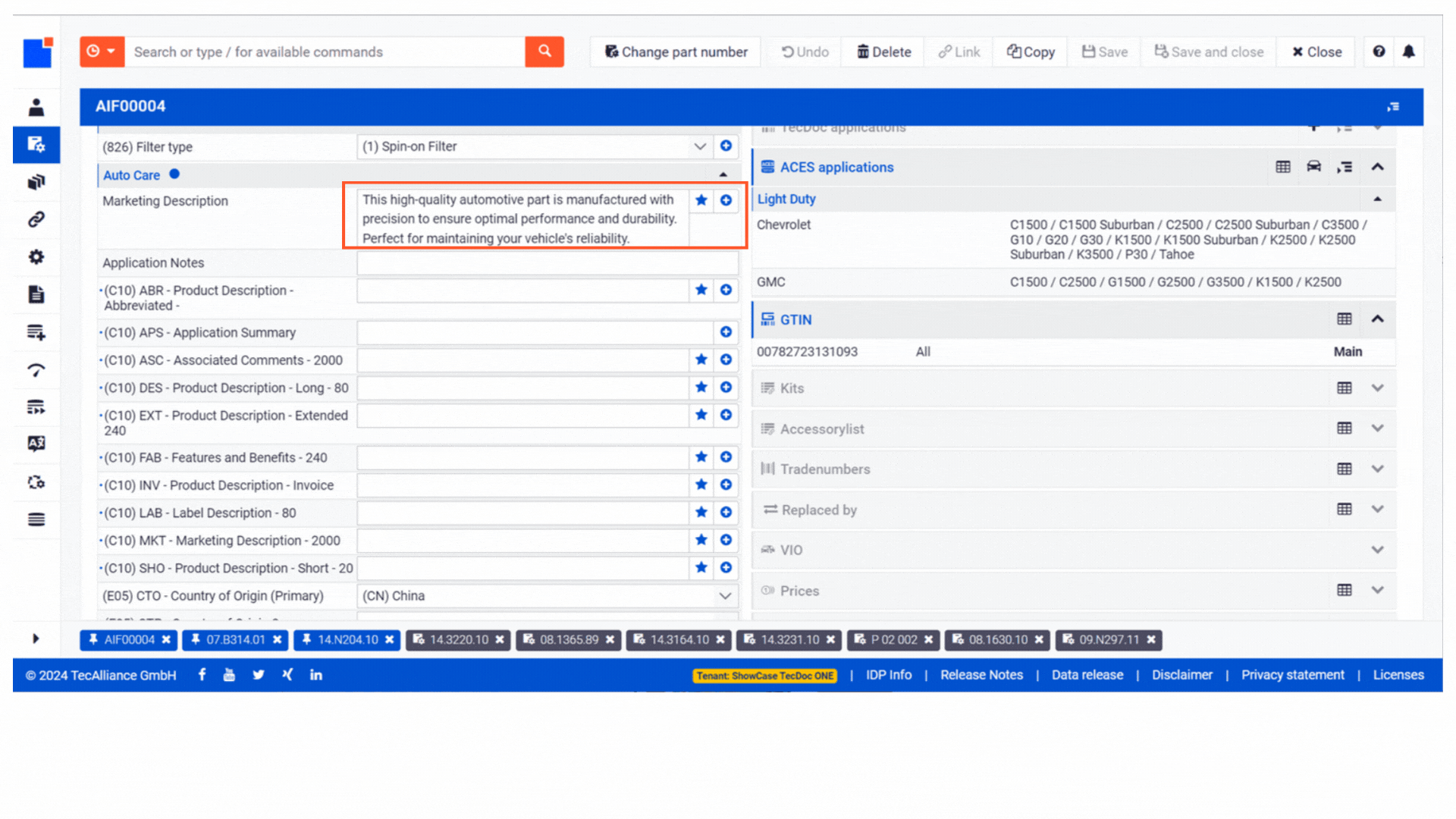The height and width of the screenshot is (819, 1456).
Task: Open the settings gear sidebar icon
Action: (x=36, y=257)
